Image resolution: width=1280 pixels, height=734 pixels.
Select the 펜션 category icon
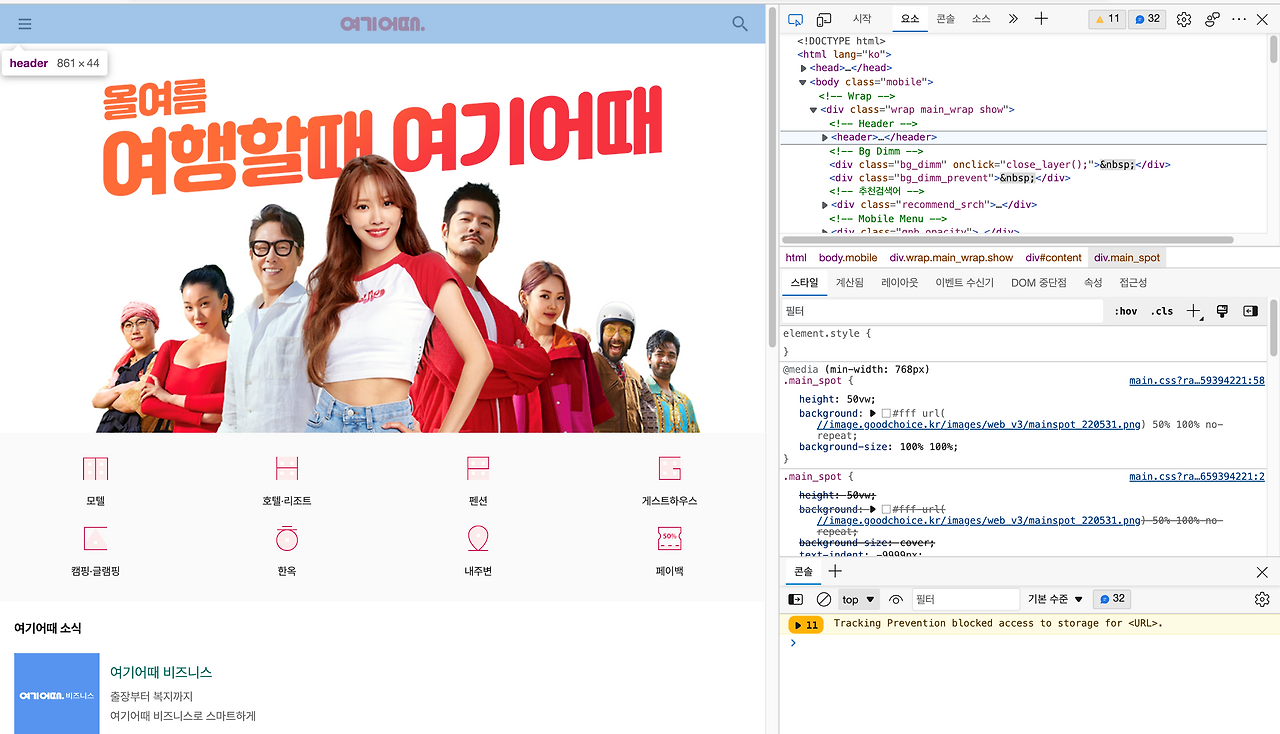(x=477, y=468)
